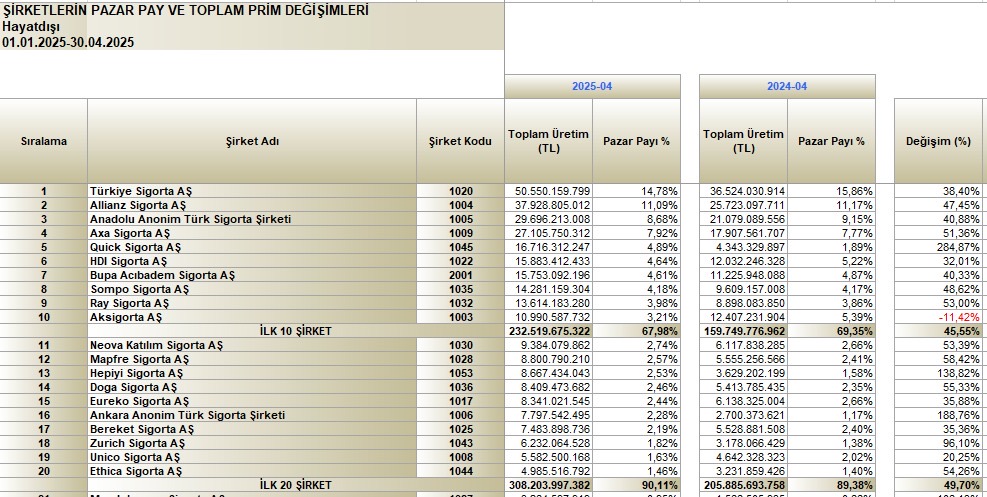Select production value 16.716.312.247
The image size is (987, 497).
pyautogui.click(x=548, y=247)
